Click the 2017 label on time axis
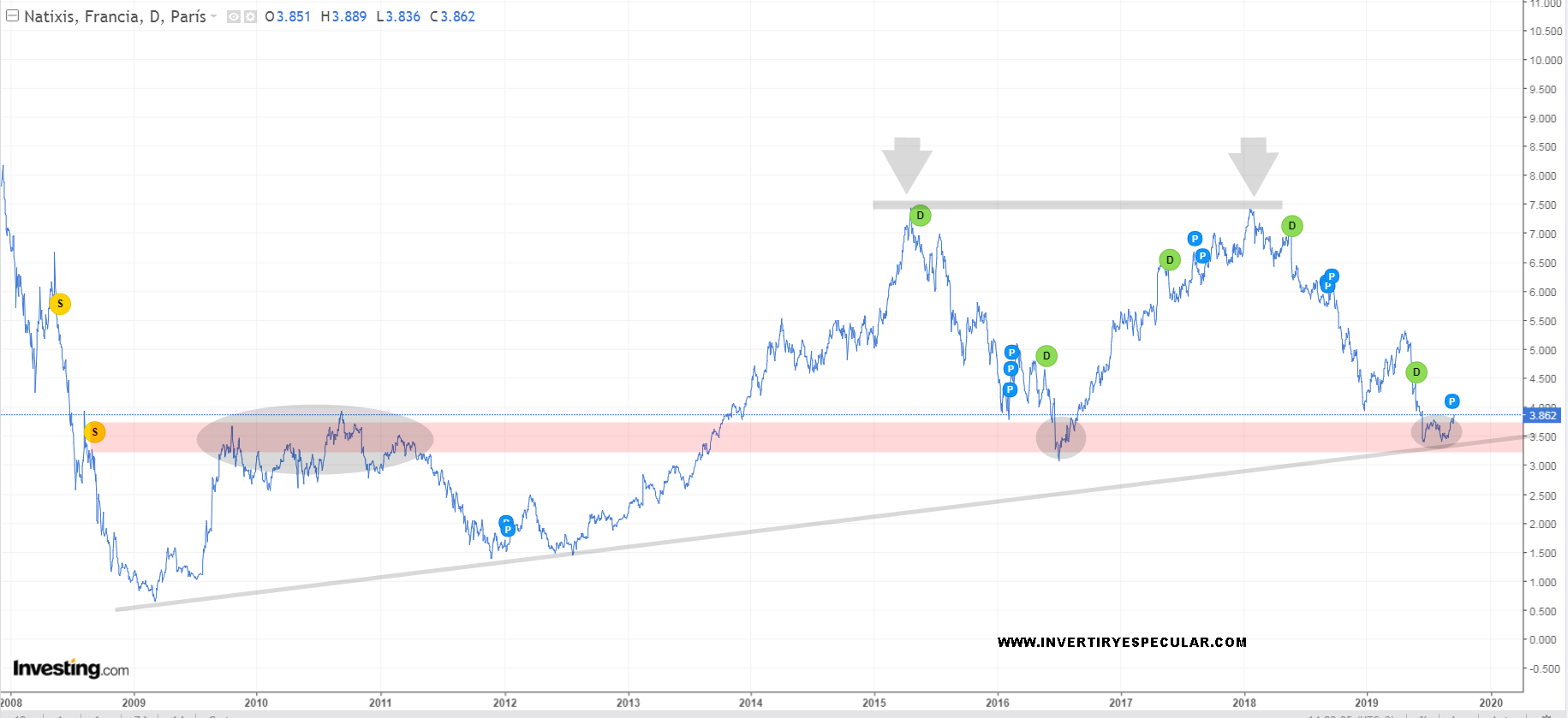 click(x=1120, y=703)
